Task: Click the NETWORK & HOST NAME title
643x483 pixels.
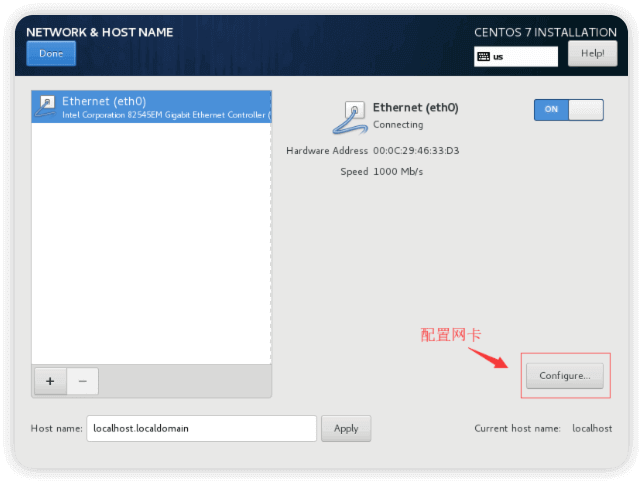Action: pyautogui.click(x=100, y=32)
